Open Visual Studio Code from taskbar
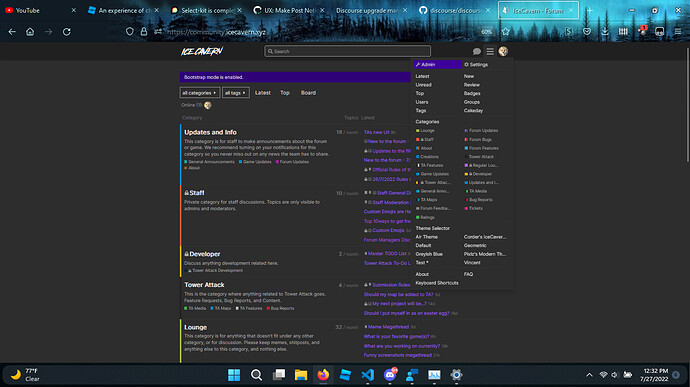The image size is (690, 387). 367,375
